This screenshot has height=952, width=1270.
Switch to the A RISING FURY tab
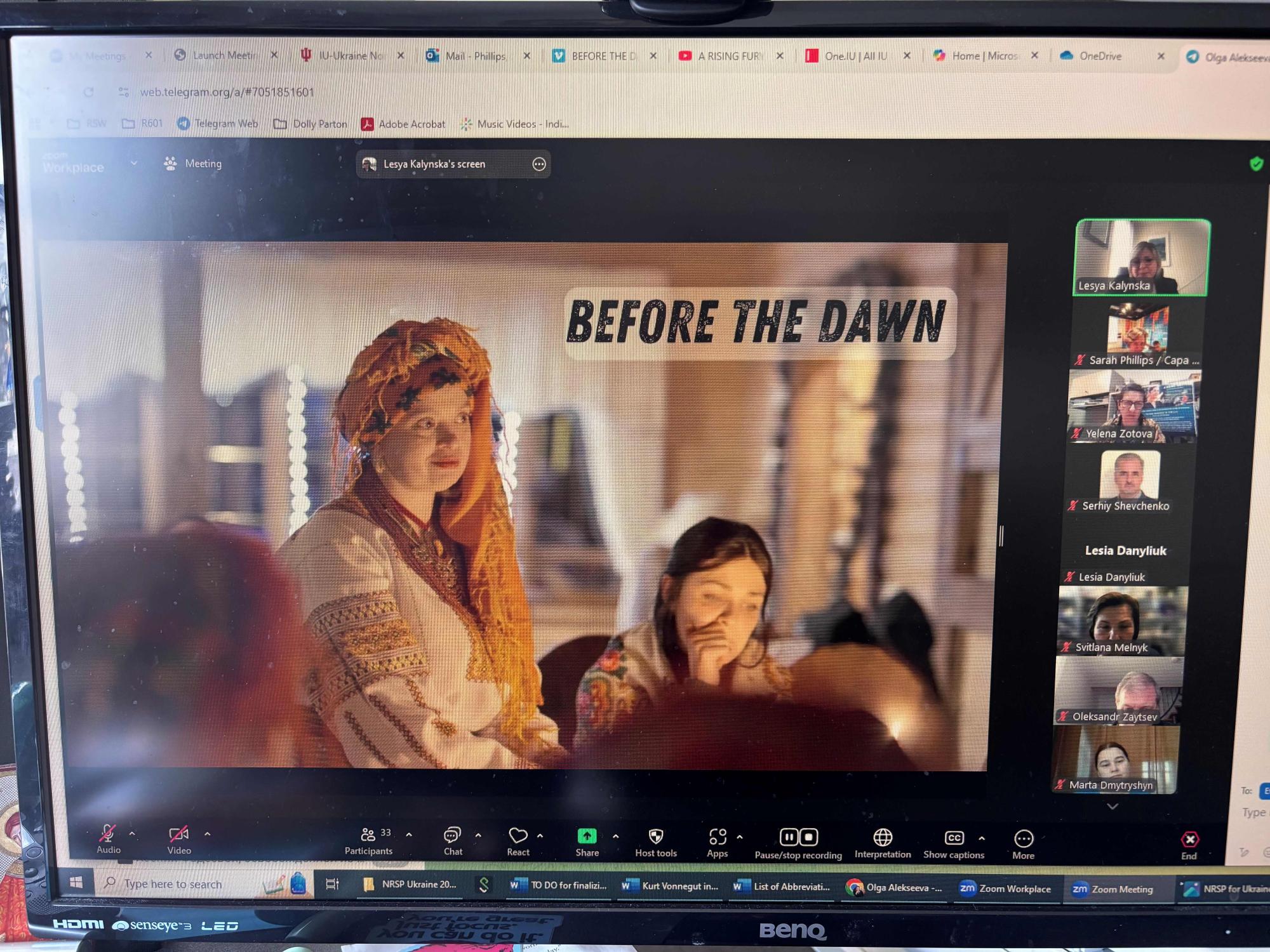[x=730, y=56]
